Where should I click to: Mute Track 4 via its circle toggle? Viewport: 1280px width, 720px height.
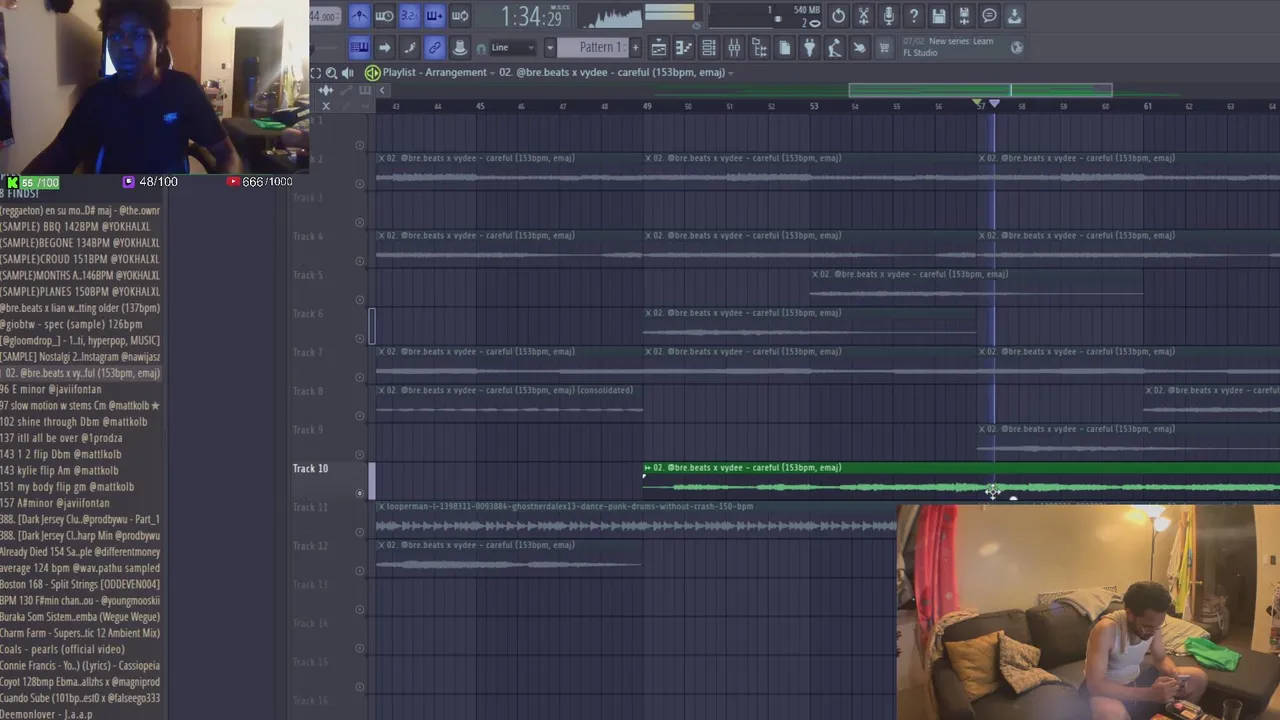(x=360, y=262)
